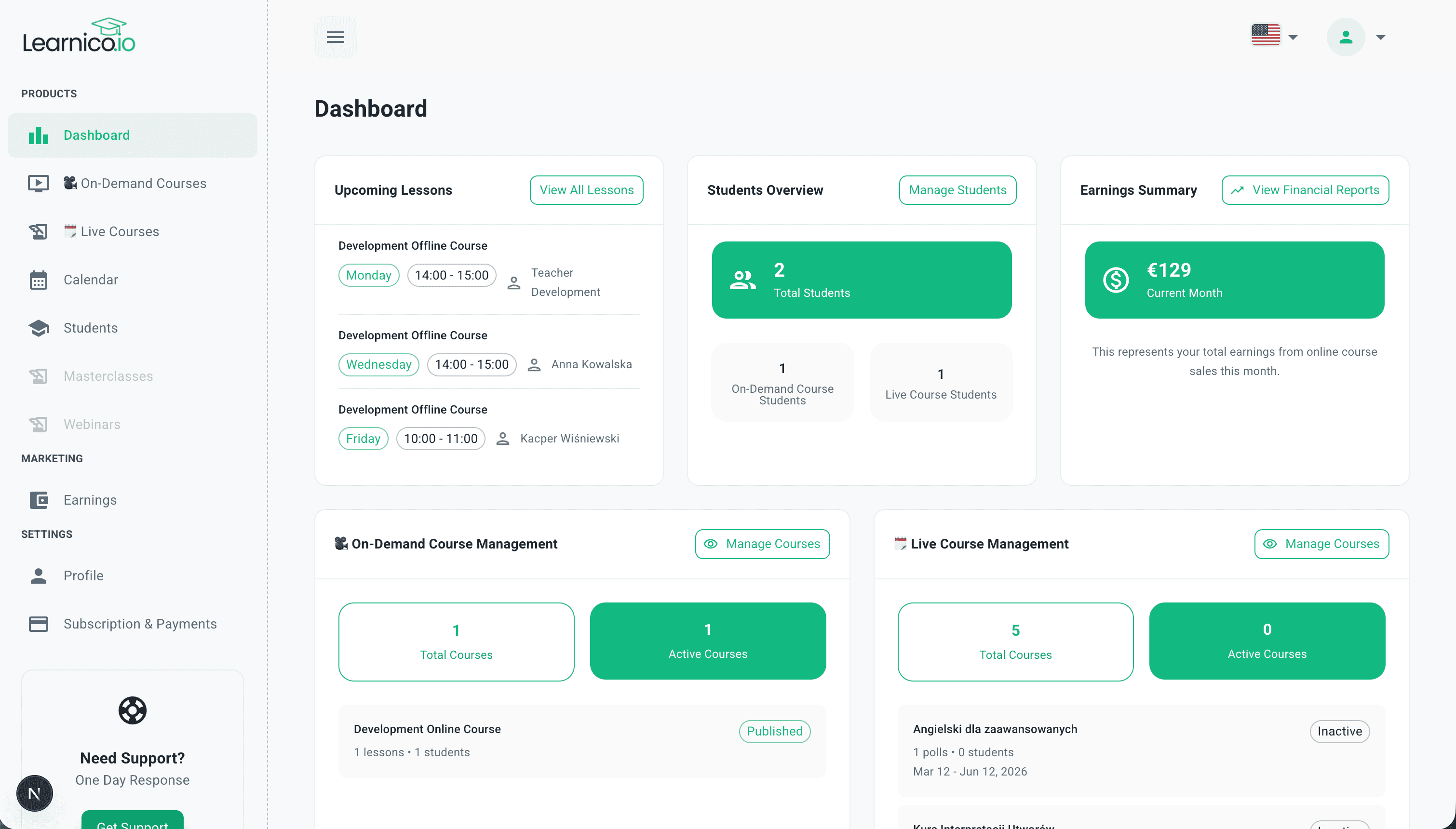The image size is (1456, 829).
Task: Open View Financial Reports
Action: (x=1304, y=190)
